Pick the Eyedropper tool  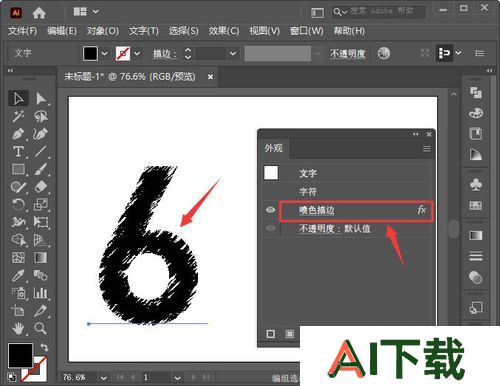[18, 275]
